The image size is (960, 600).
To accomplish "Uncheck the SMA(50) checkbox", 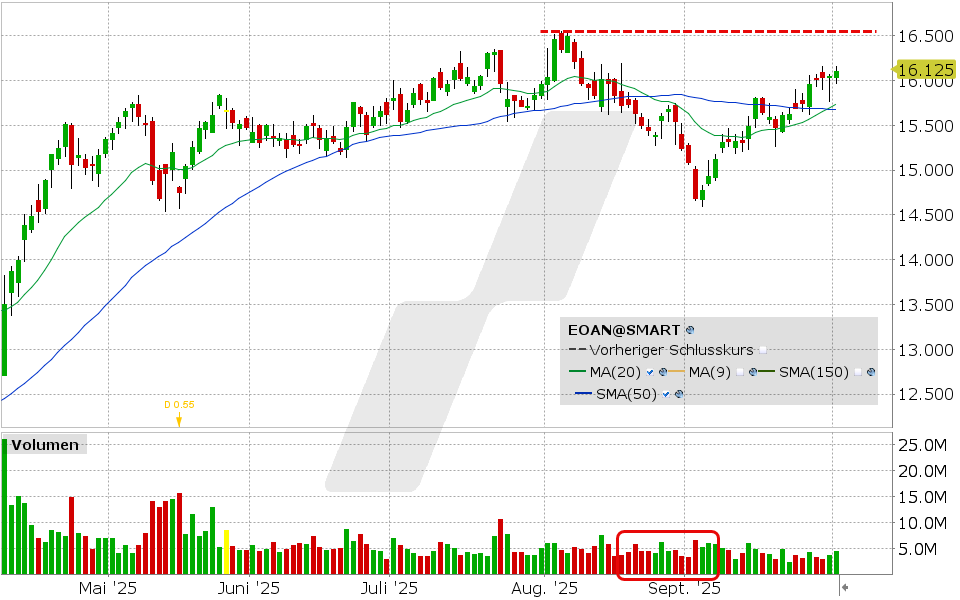I will (x=665, y=394).
